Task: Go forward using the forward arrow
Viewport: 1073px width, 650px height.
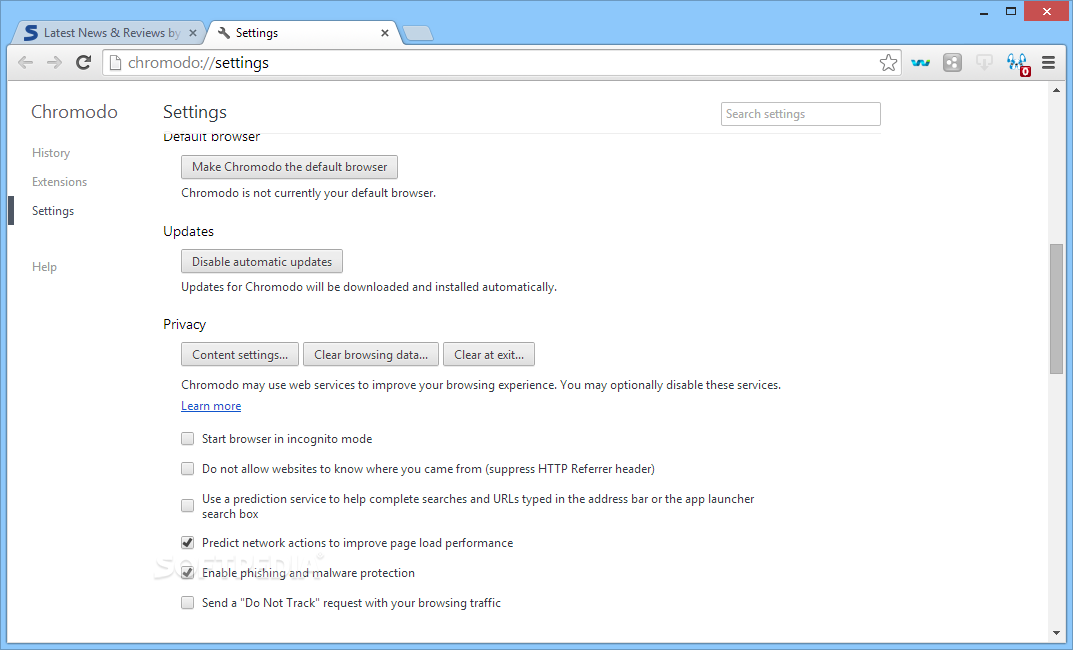Action: click(x=54, y=63)
